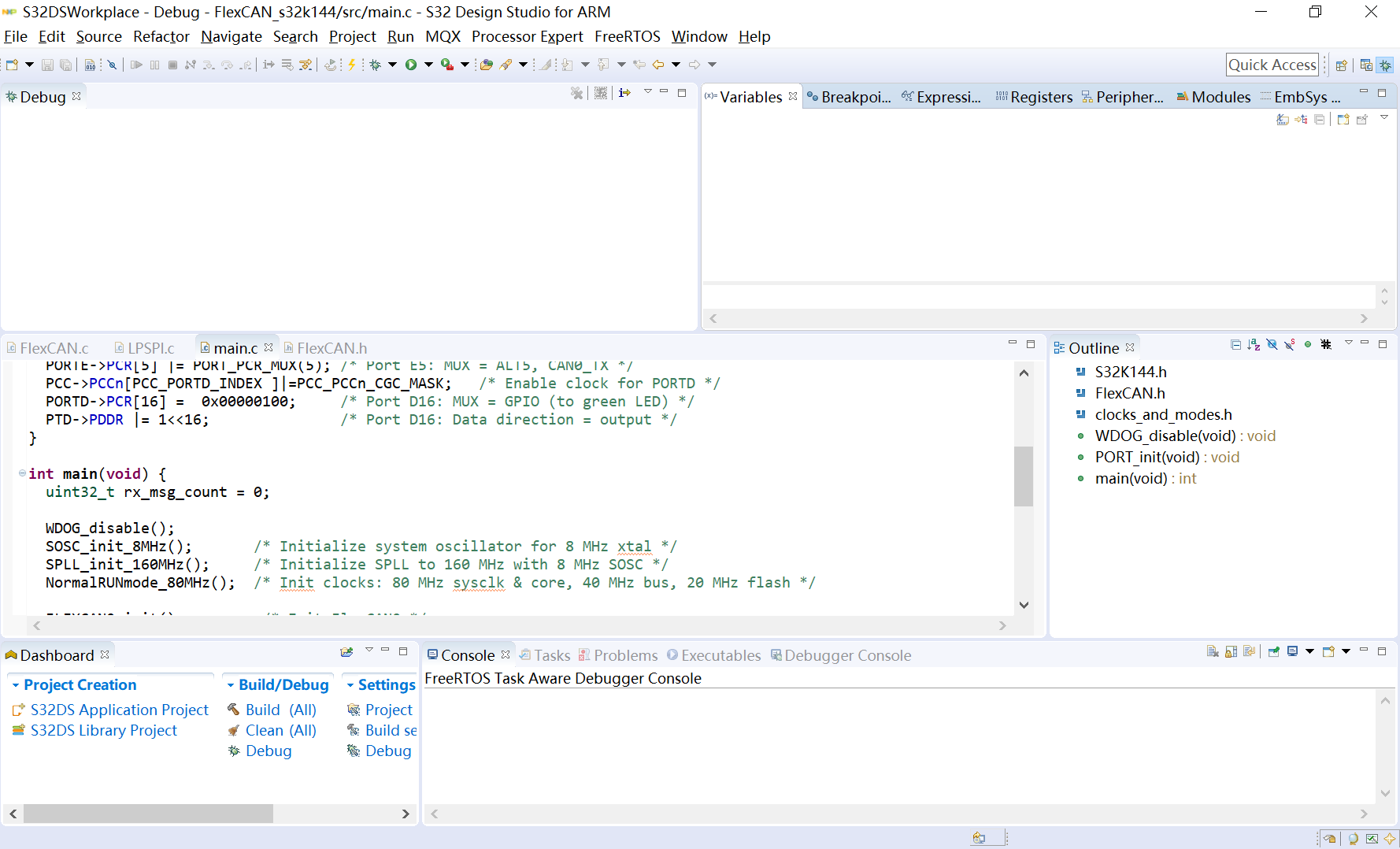1400x849 pixels.
Task: Open the Processor Expert menu
Action: [527, 37]
